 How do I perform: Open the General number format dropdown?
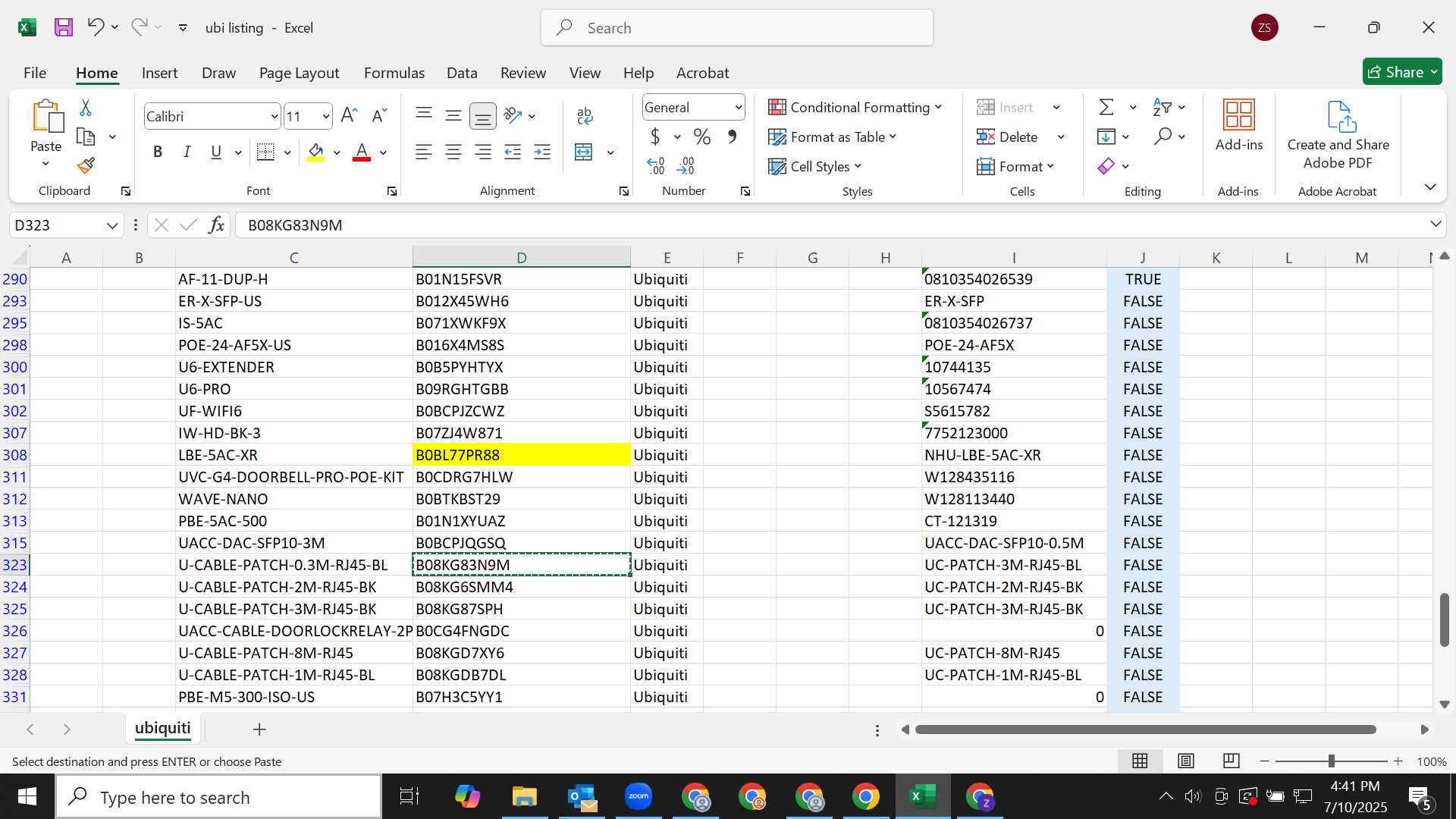(x=738, y=108)
